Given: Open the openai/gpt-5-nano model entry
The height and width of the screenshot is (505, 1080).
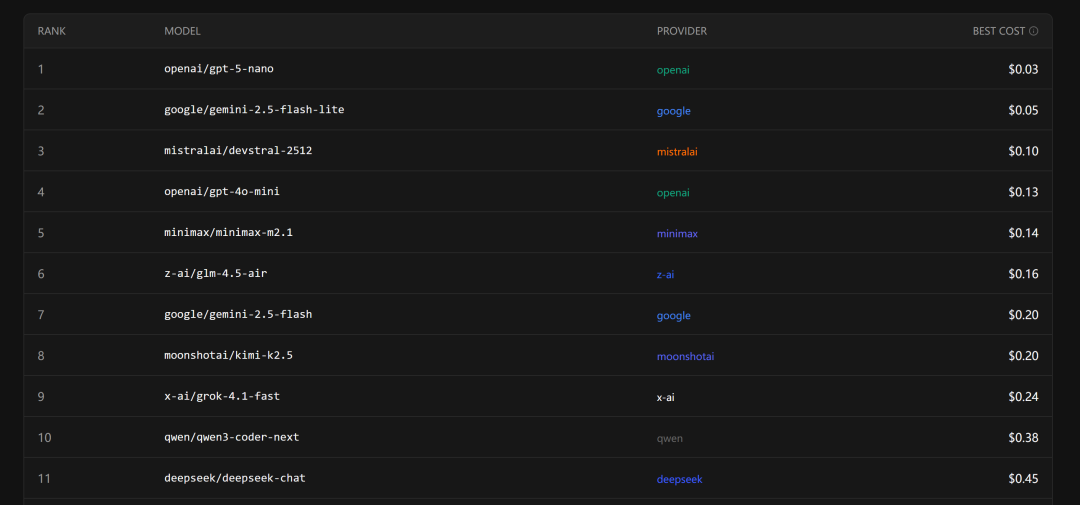Looking at the screenshot, I should [218, 69].
